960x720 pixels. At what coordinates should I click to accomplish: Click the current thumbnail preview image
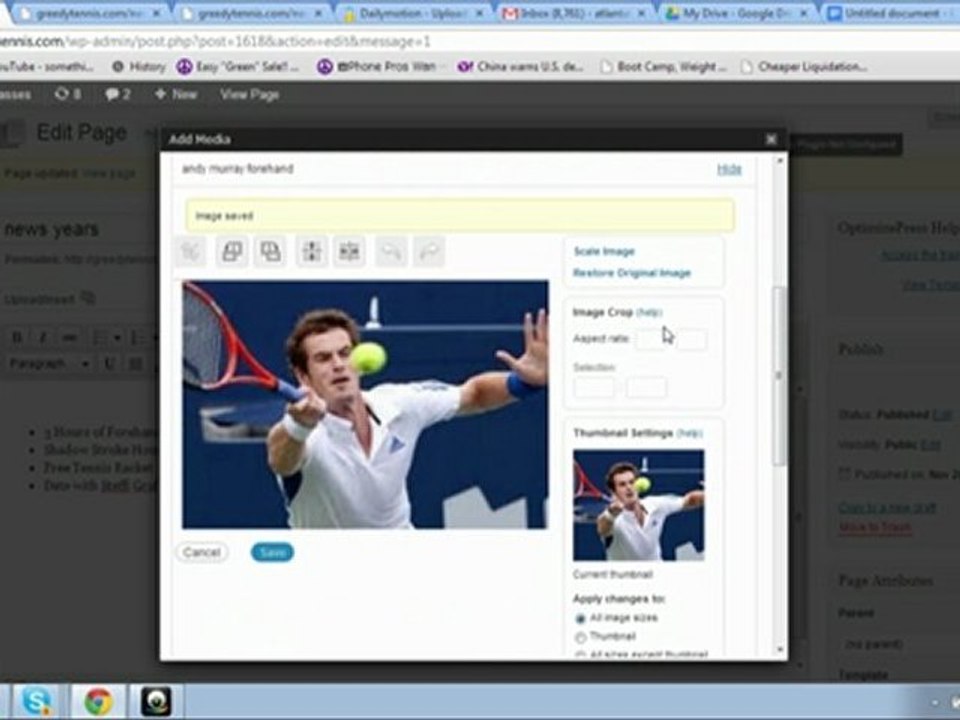coord(639,505)
